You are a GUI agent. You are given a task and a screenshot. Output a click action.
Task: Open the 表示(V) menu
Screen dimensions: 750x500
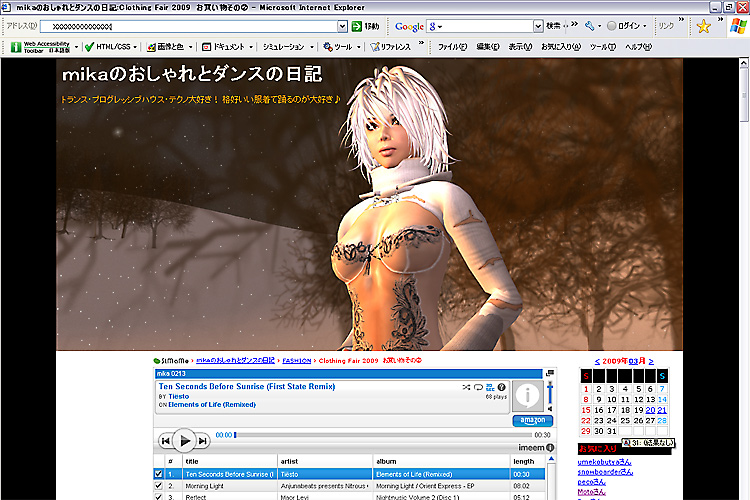coord(520,47)
